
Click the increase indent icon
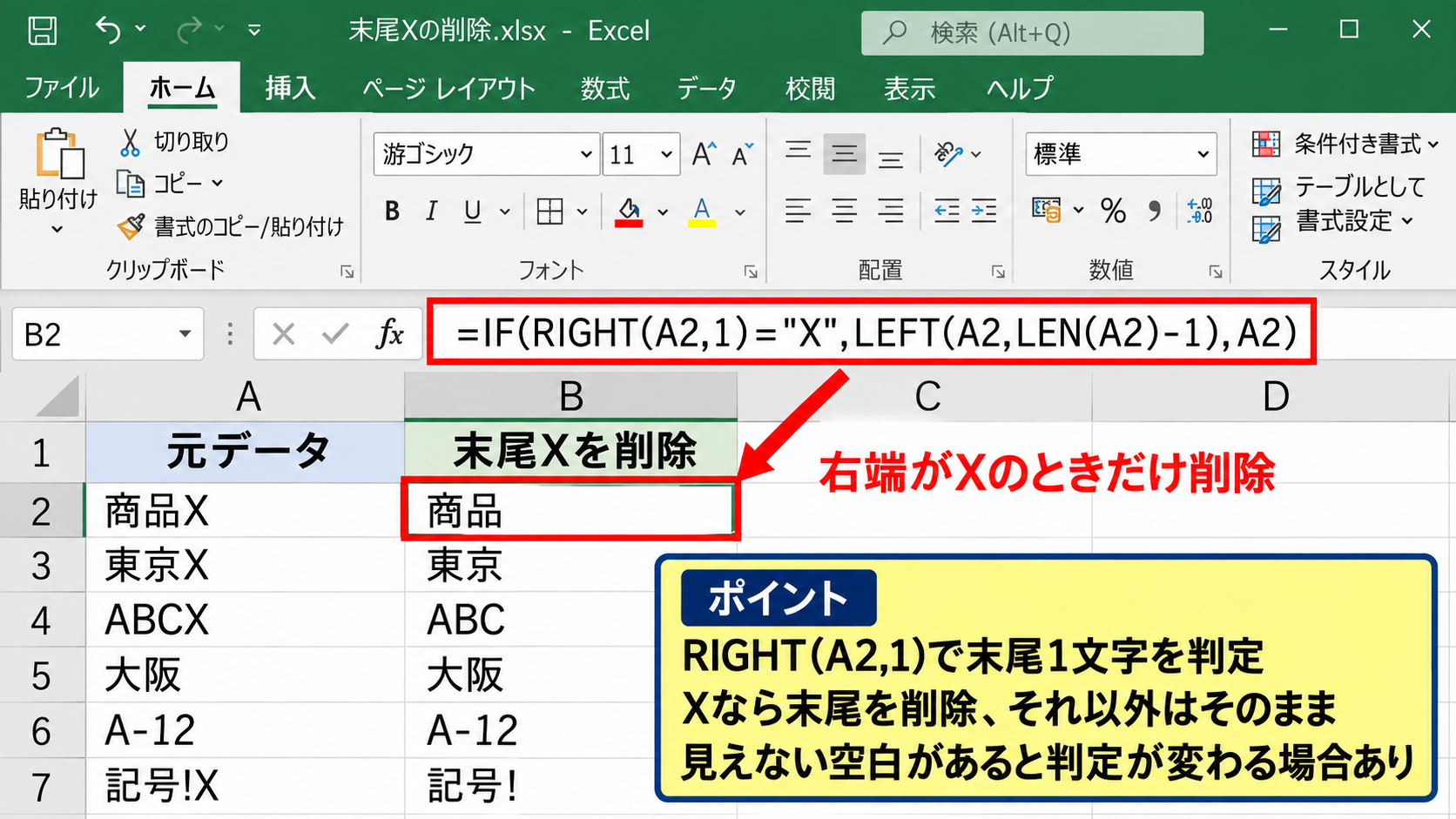(984, 211)
